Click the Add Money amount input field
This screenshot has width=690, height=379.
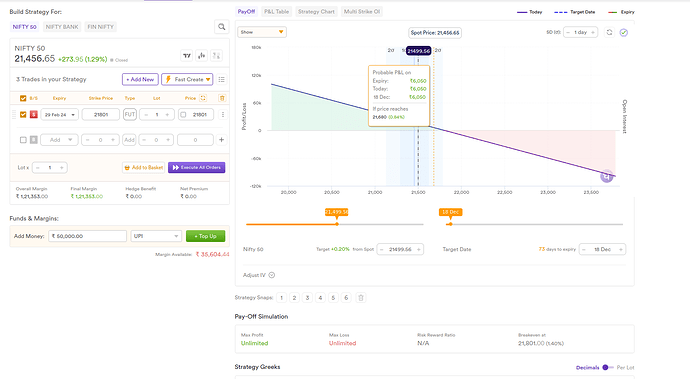pos(88,236)
